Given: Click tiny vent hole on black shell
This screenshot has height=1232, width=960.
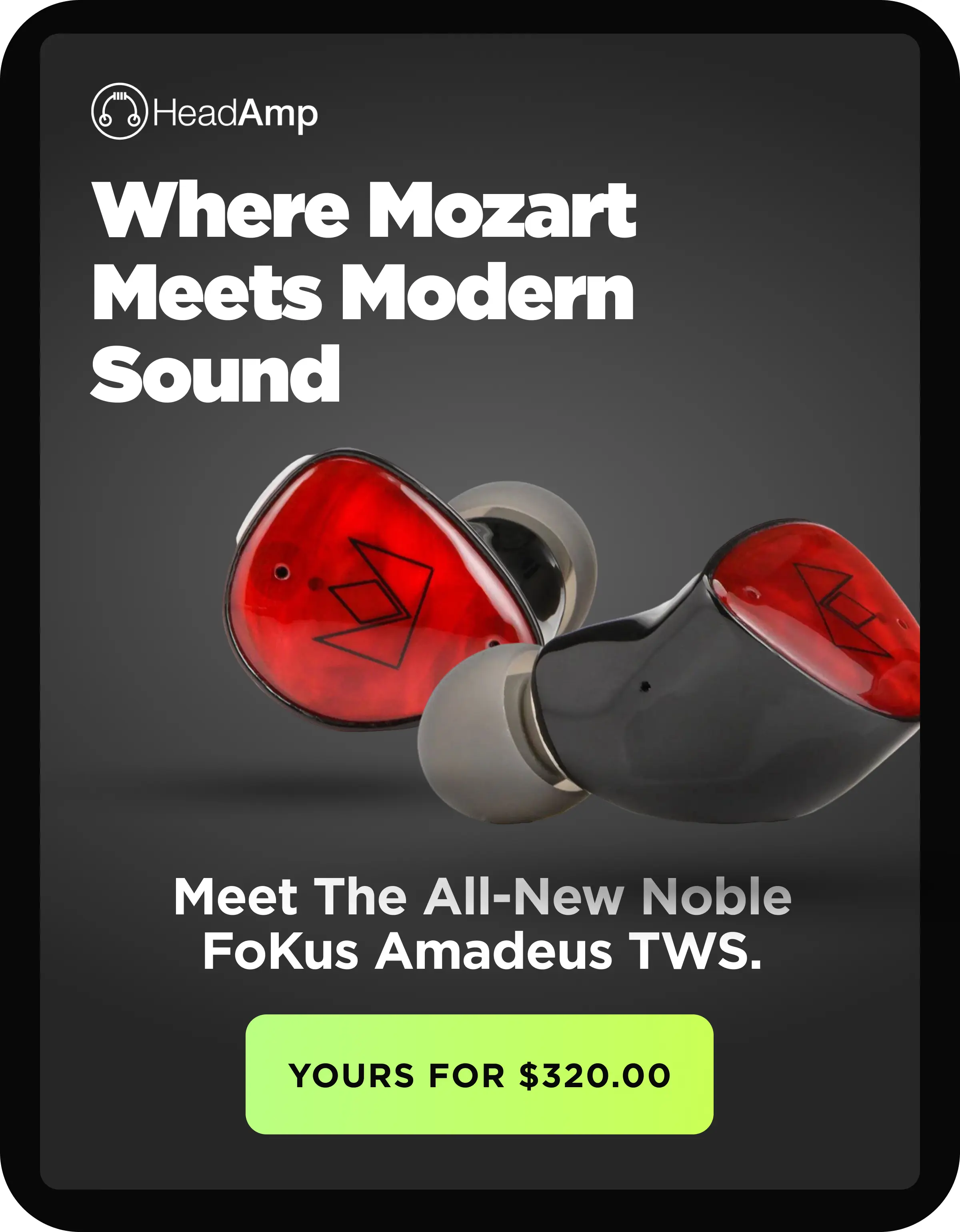Looking at the screenshot, I should pyautogui.click(x=646, y=686).
